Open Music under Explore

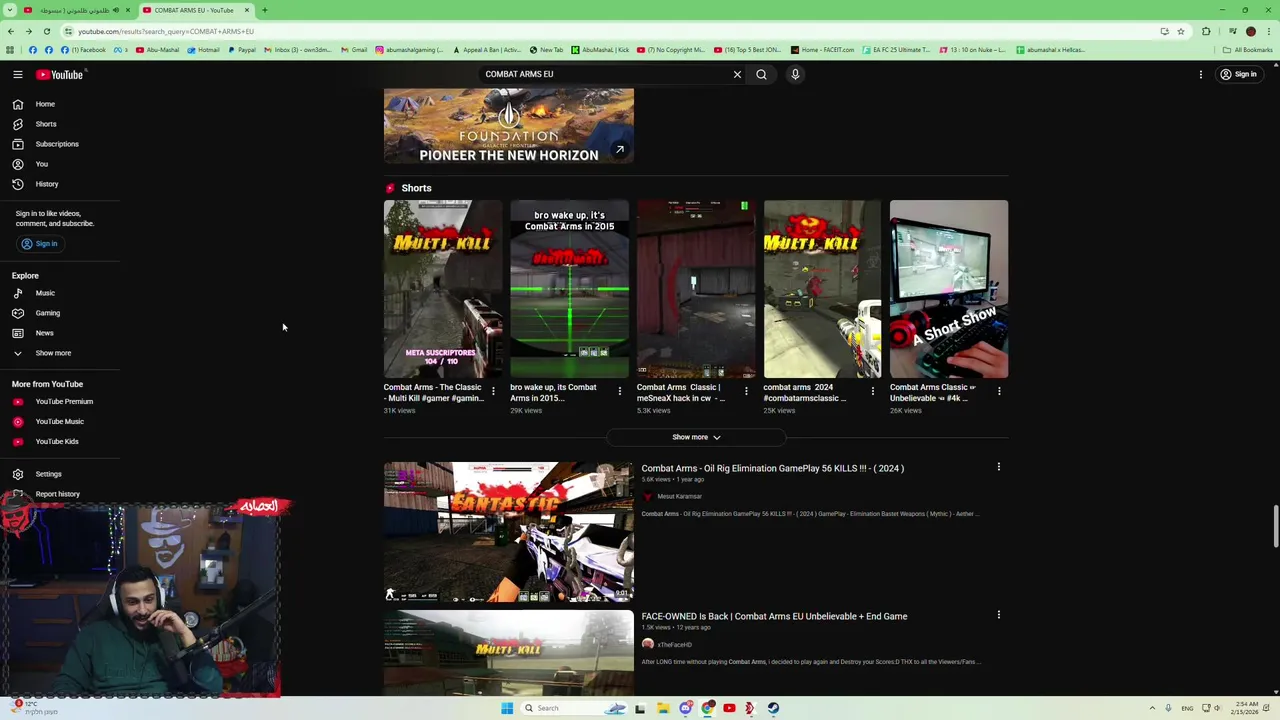click(45, 293)
